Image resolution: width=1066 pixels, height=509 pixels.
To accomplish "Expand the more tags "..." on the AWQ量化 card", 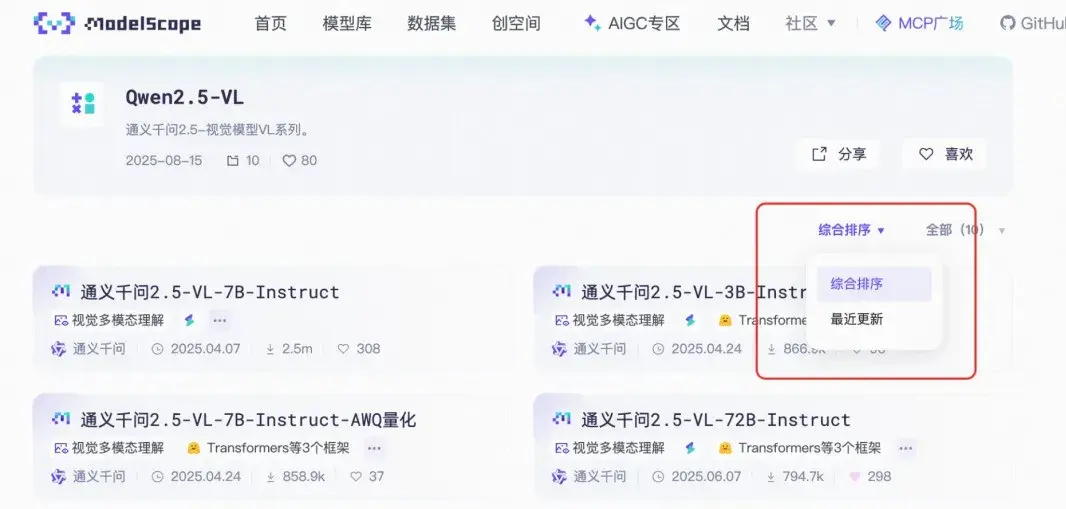I will coord(374,448).
